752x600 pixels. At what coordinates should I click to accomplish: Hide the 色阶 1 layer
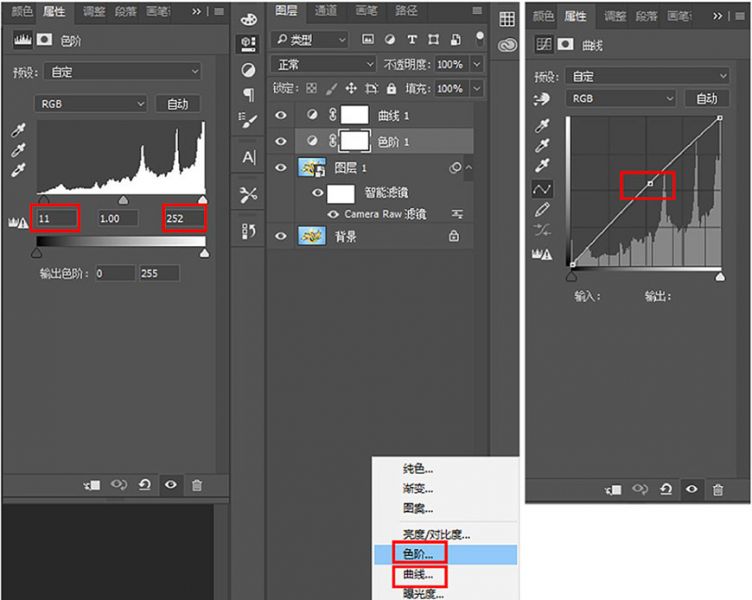click(281, 141)
